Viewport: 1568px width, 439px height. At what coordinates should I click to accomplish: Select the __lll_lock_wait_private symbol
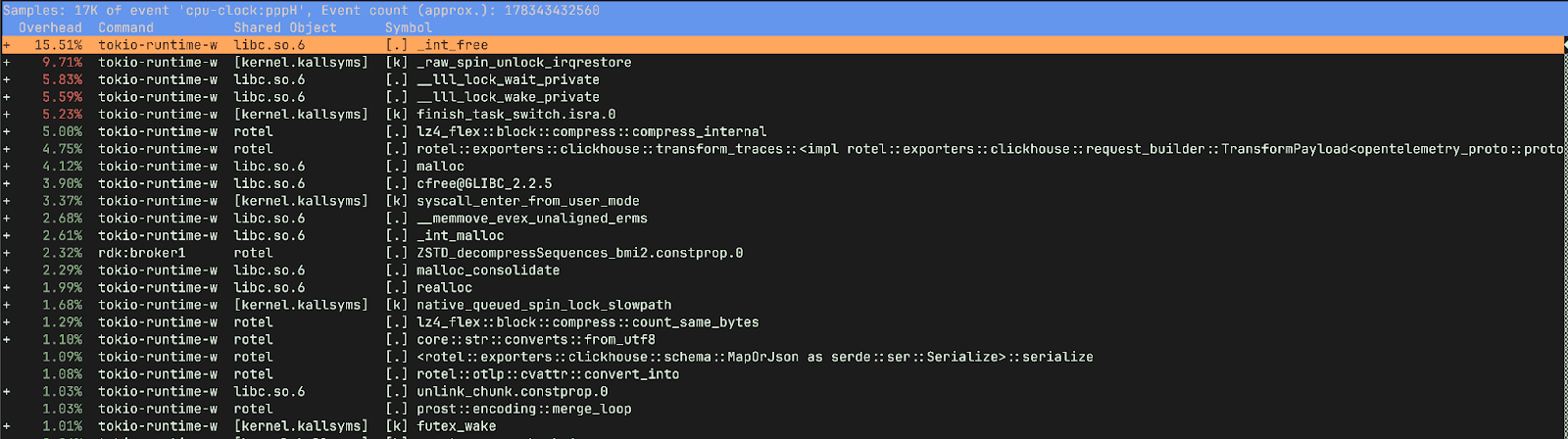tap(508, 80)
